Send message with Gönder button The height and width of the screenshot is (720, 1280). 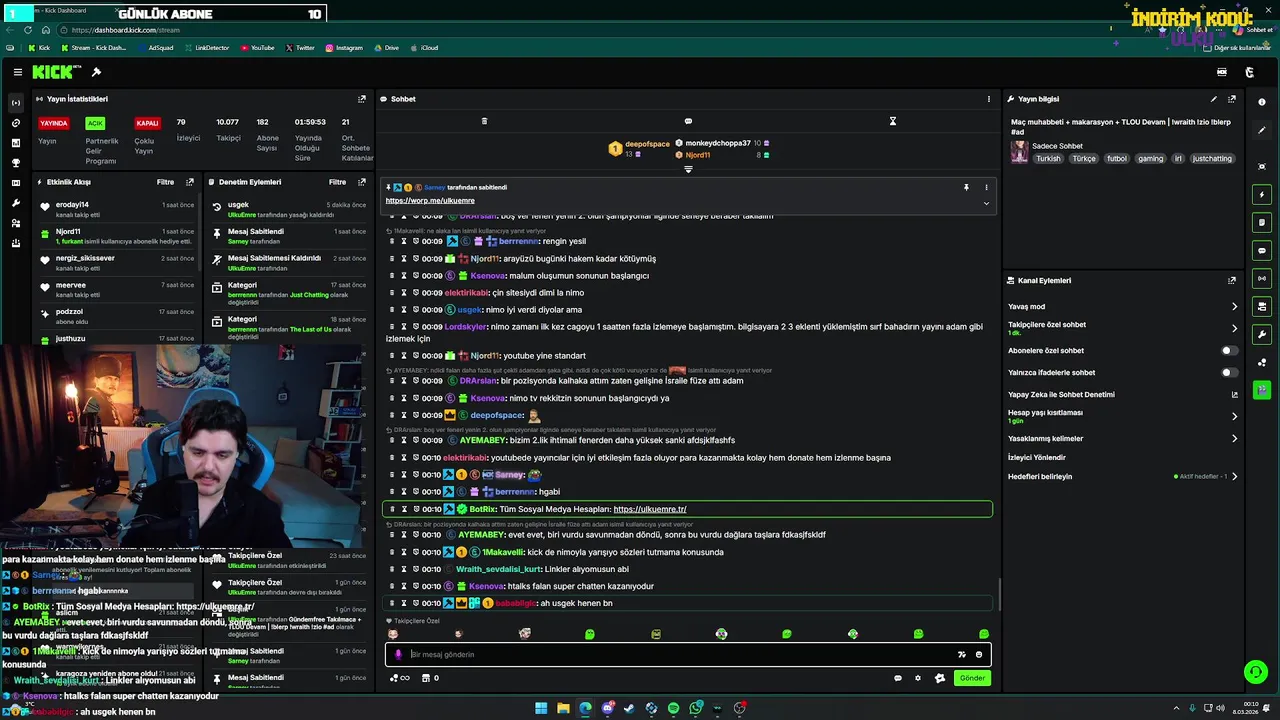click(972, 678)
